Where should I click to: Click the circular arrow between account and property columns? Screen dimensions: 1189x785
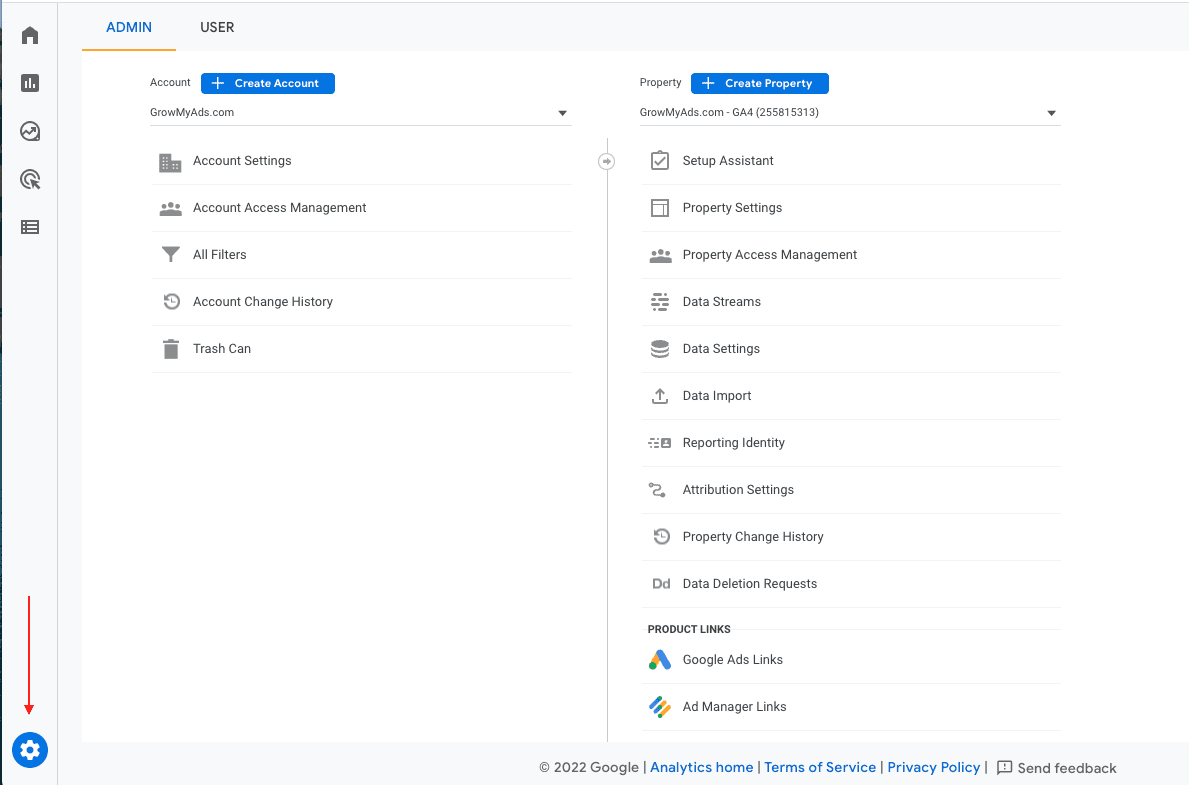(607, 162)
